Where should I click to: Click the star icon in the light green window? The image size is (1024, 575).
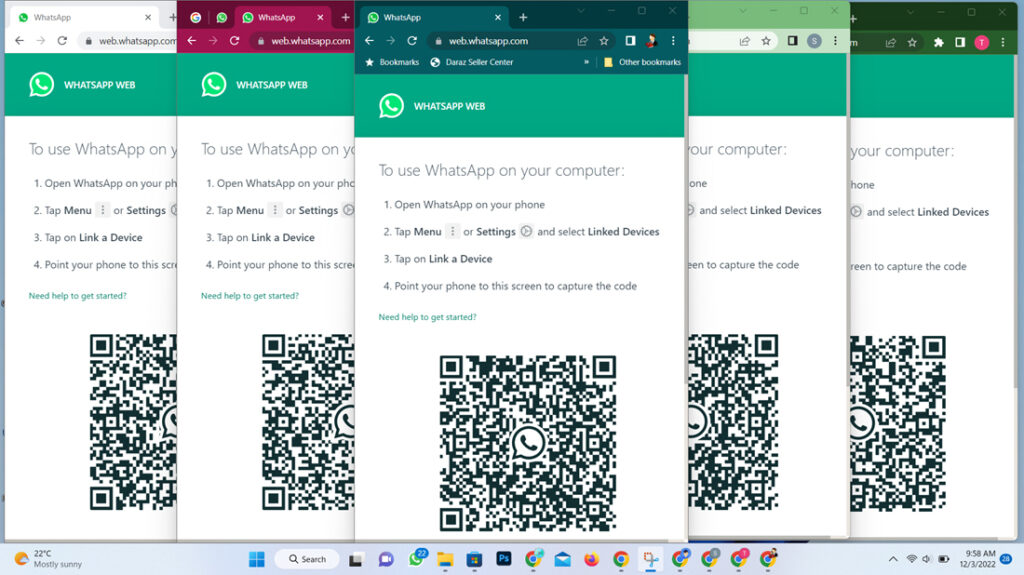766,41
